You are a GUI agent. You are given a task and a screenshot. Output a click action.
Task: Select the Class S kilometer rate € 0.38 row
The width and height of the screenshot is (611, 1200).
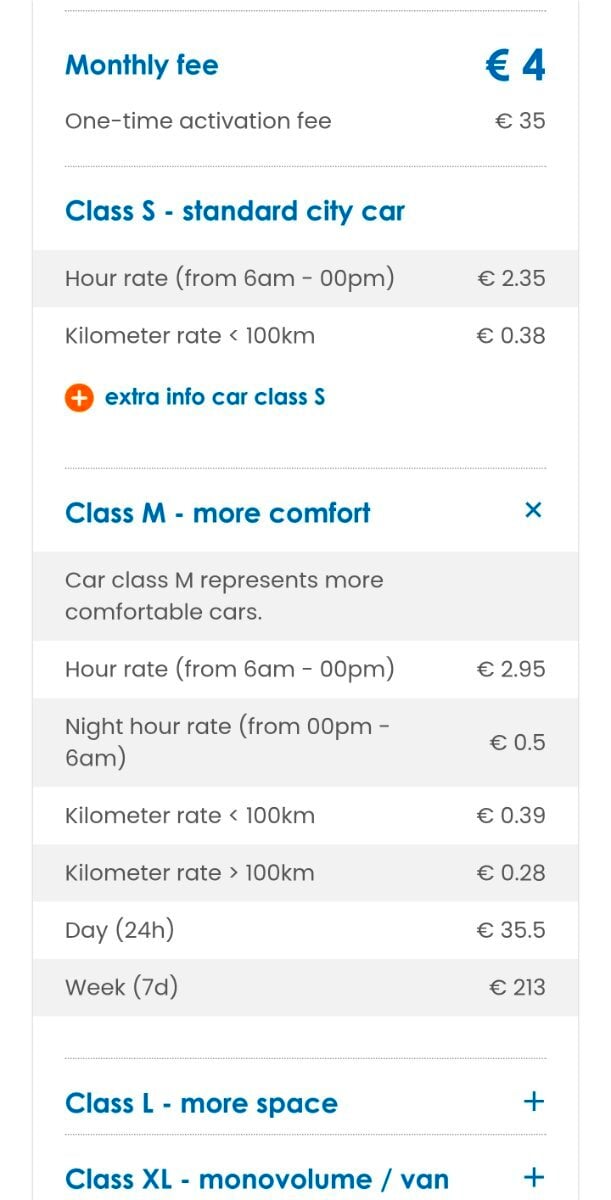[x=305, y=336]
